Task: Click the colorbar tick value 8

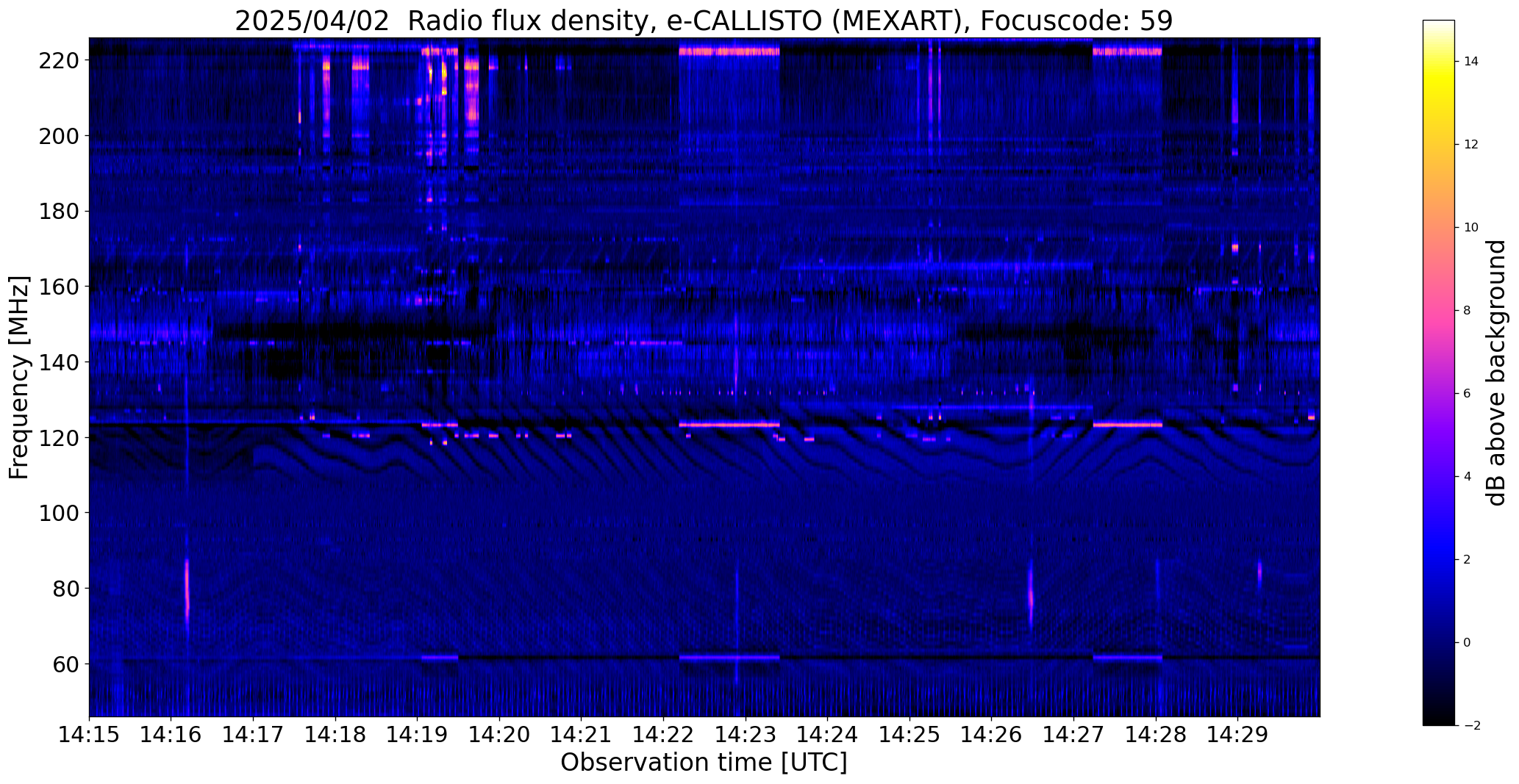Action: tap(1467, 311)
